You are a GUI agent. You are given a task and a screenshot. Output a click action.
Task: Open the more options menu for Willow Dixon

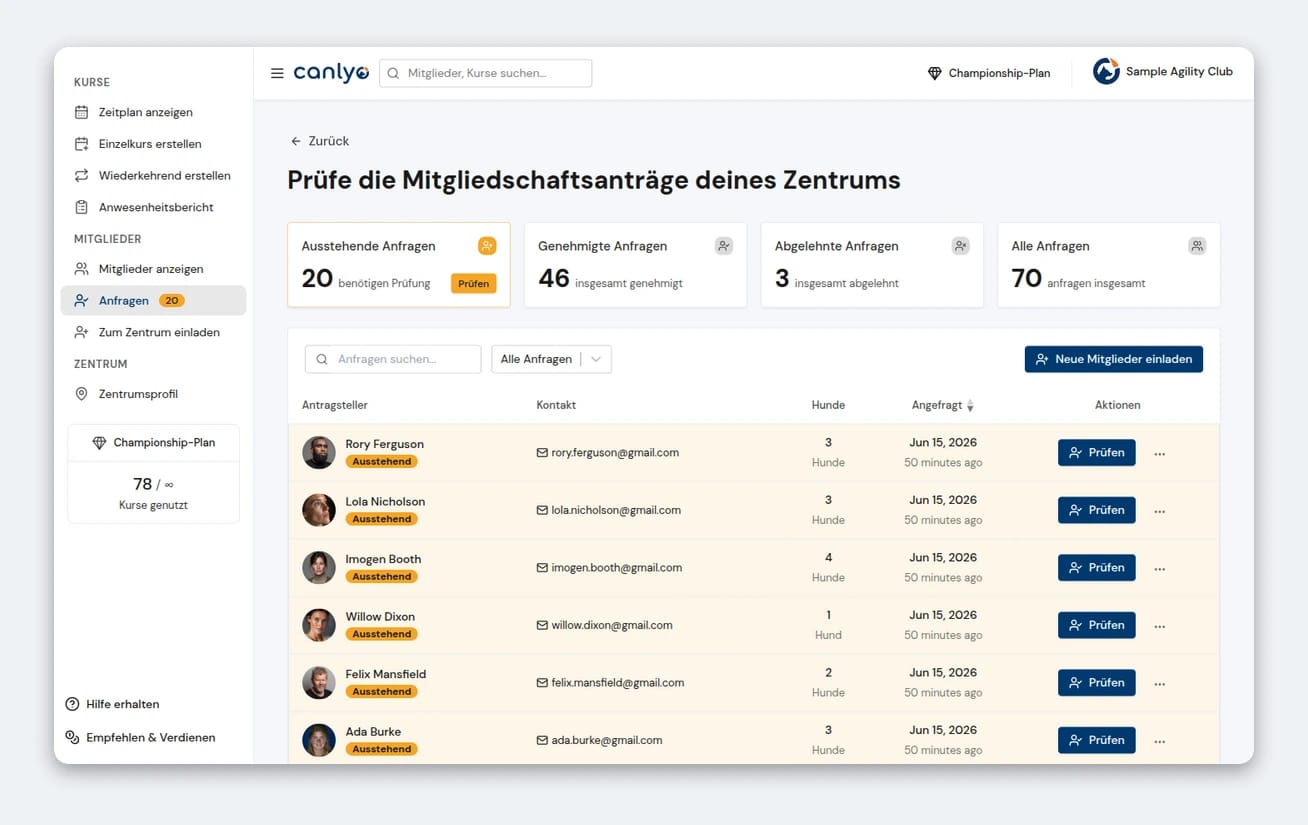(x=1160, y=626)
